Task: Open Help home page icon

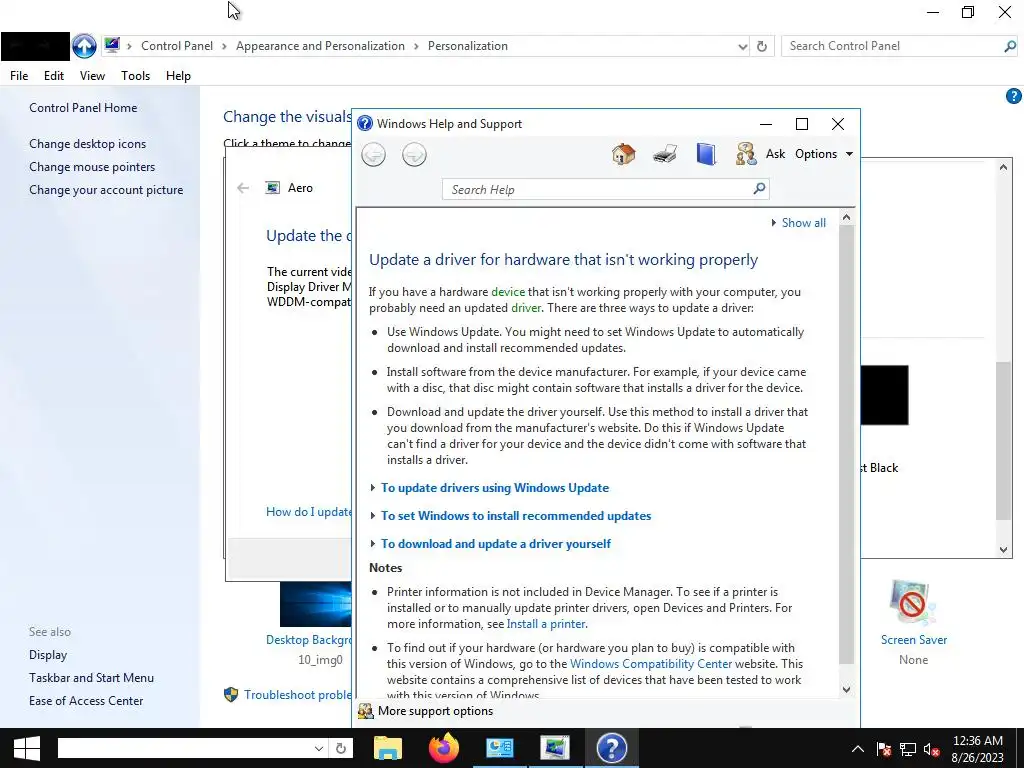Action: pyautogui.click(x=624, y=154)
